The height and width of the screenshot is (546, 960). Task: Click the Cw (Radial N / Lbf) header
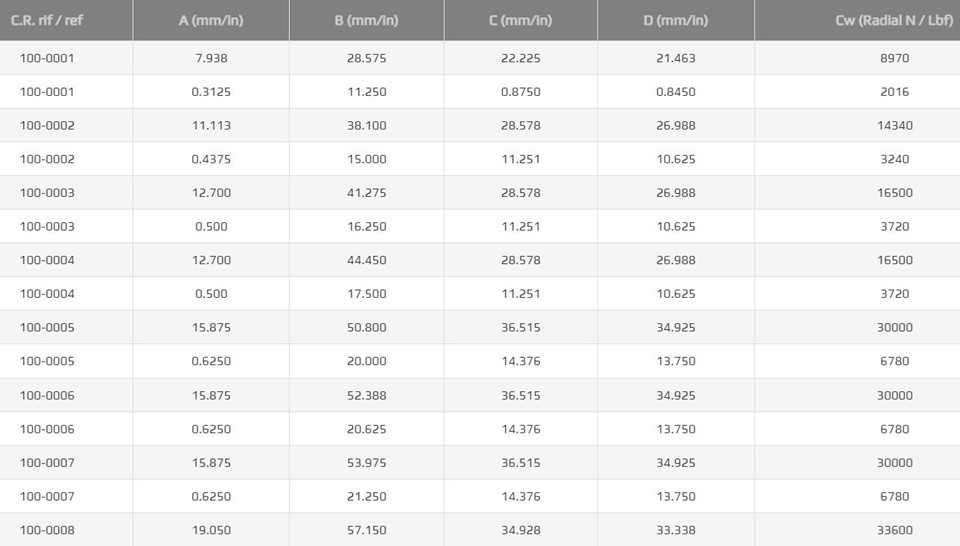(x=894, y=20)
